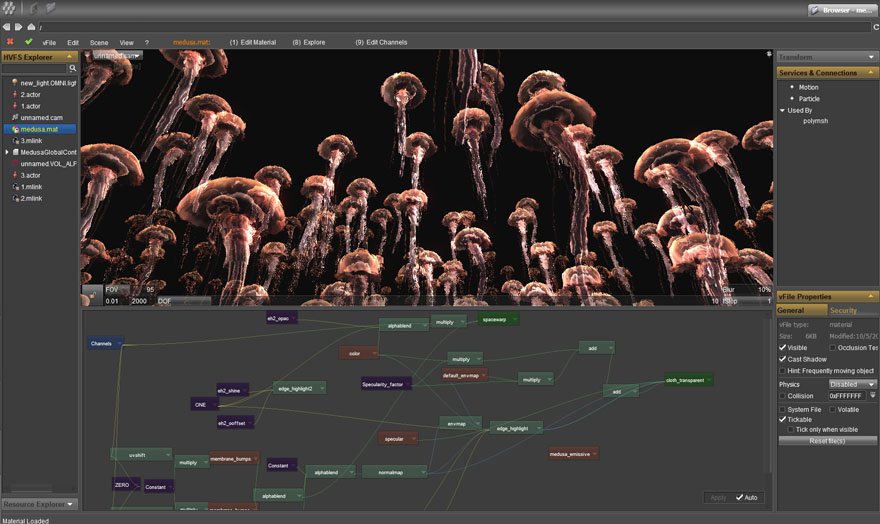The height and width of the screenshot is (524, 880).
Task: Toggle the Cast Shadow checkbox
Action: [782, 359]
